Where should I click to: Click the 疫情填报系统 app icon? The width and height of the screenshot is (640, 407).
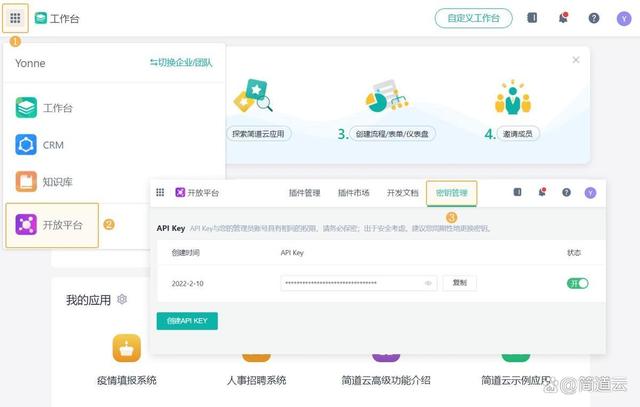(127, 347)
